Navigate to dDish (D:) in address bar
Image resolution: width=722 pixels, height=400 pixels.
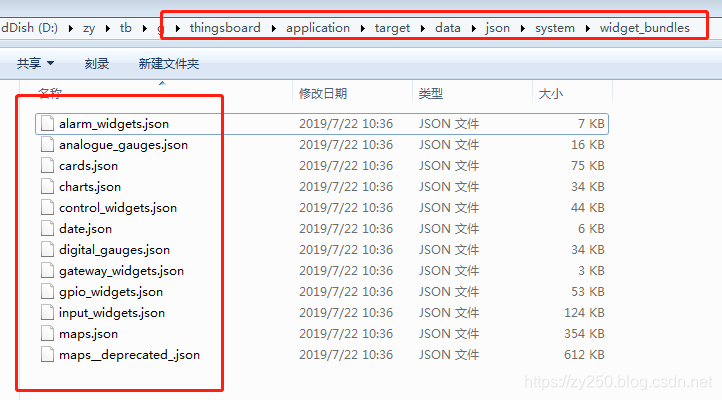(x=29, y=28)
